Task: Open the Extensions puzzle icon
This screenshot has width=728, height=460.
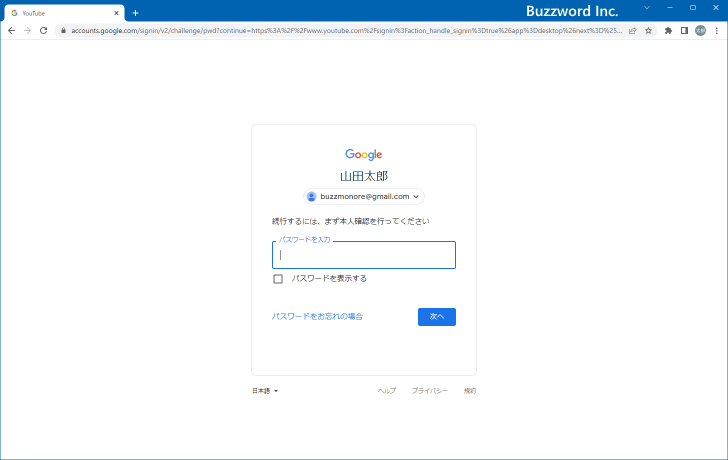Action: tap(668, 31)
